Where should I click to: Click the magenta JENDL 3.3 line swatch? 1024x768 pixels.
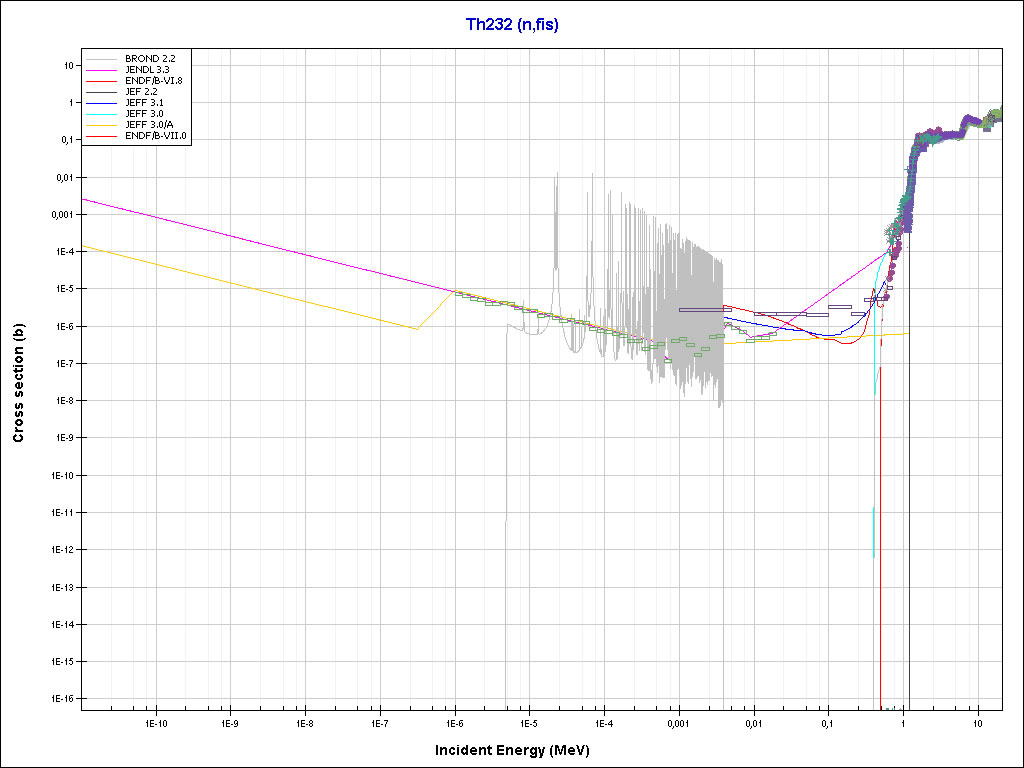102,69
